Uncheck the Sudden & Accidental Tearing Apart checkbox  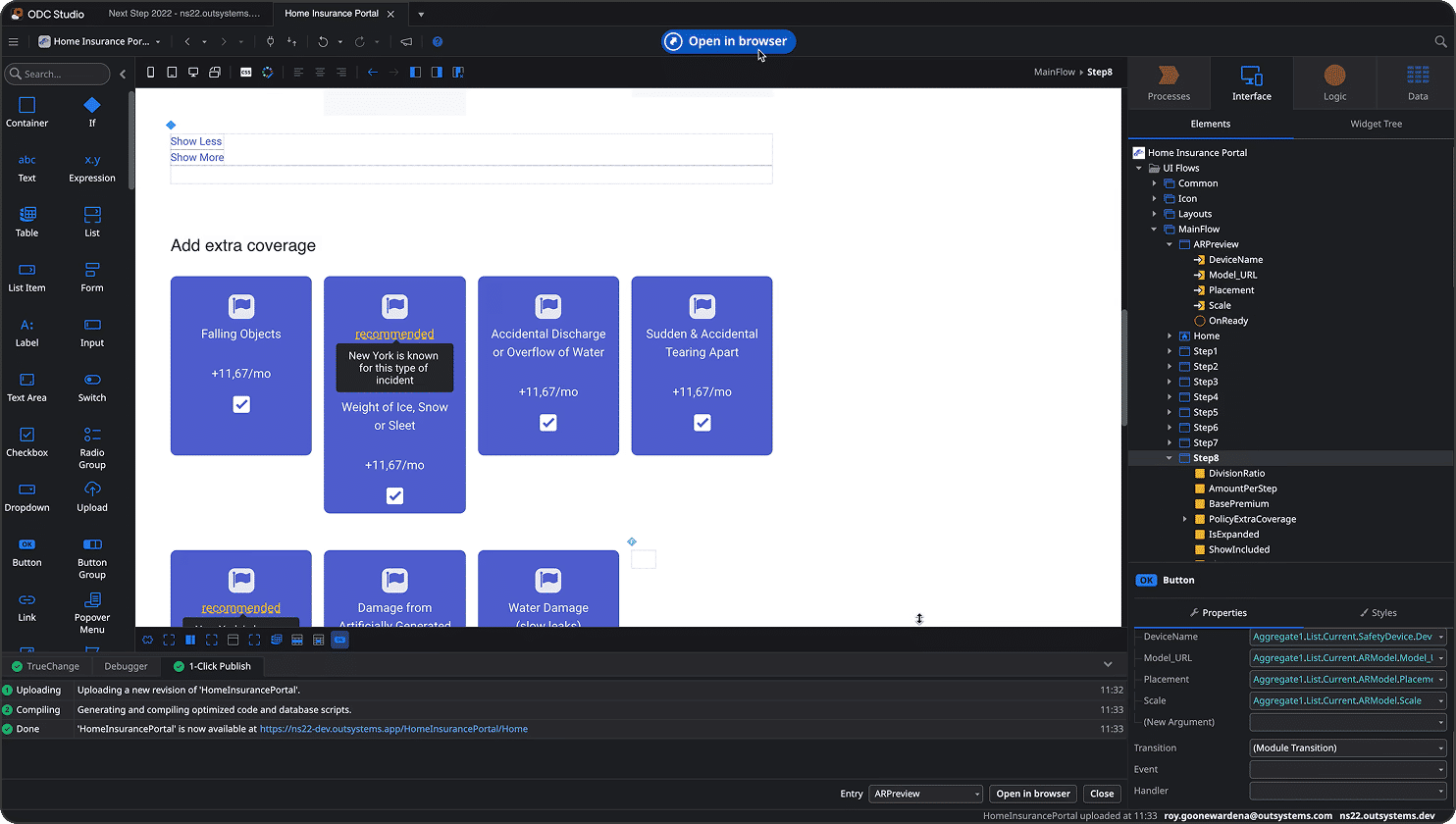click(x=702, y=423)
